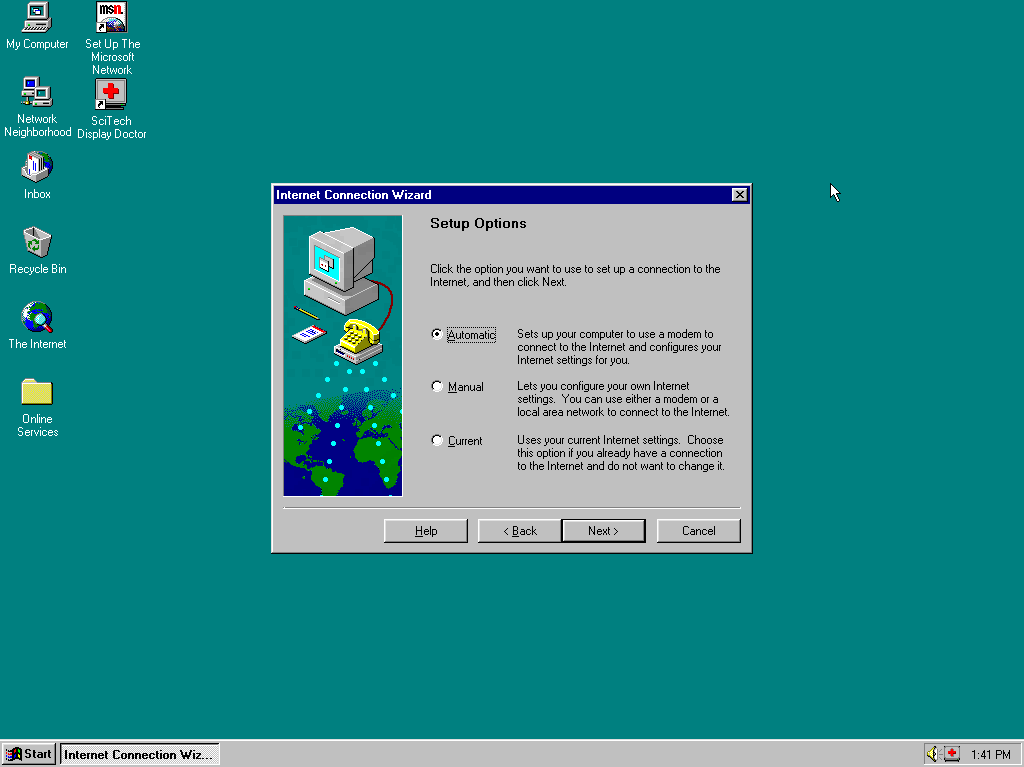Select the Internet Connection Wizard taskbar button

[x=139, y=753]
